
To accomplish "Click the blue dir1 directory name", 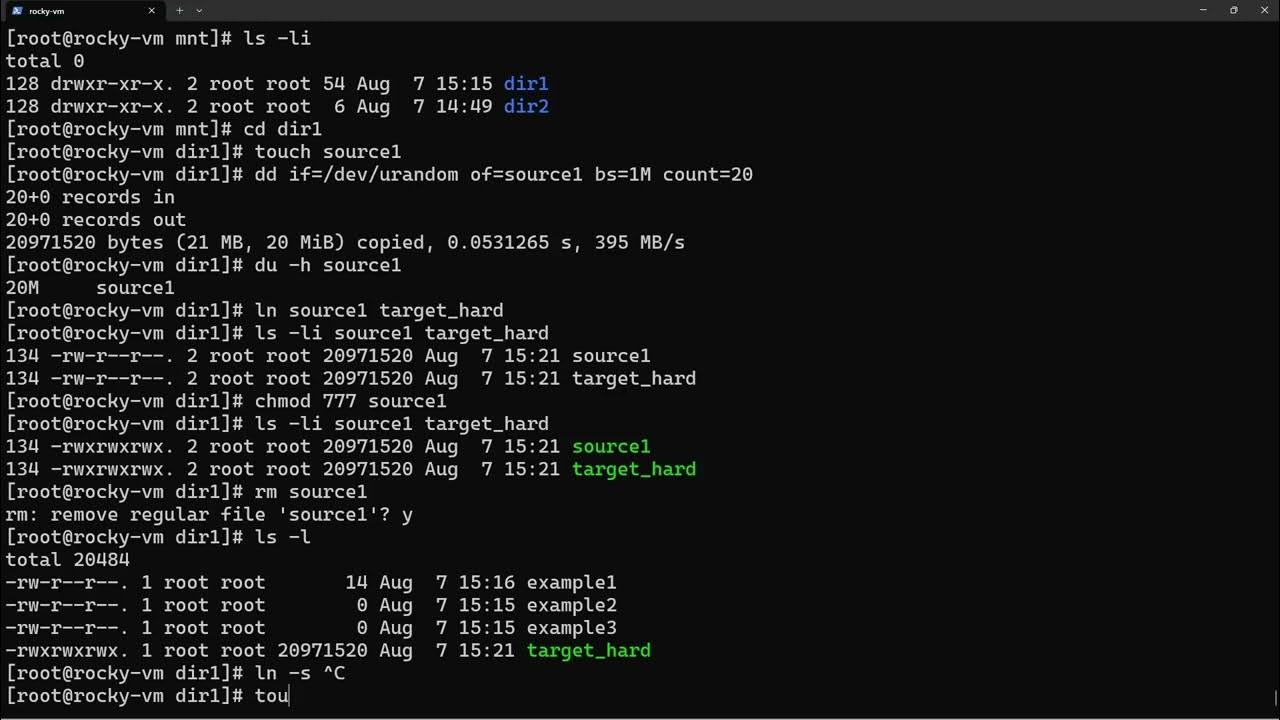I will [526, 84].
